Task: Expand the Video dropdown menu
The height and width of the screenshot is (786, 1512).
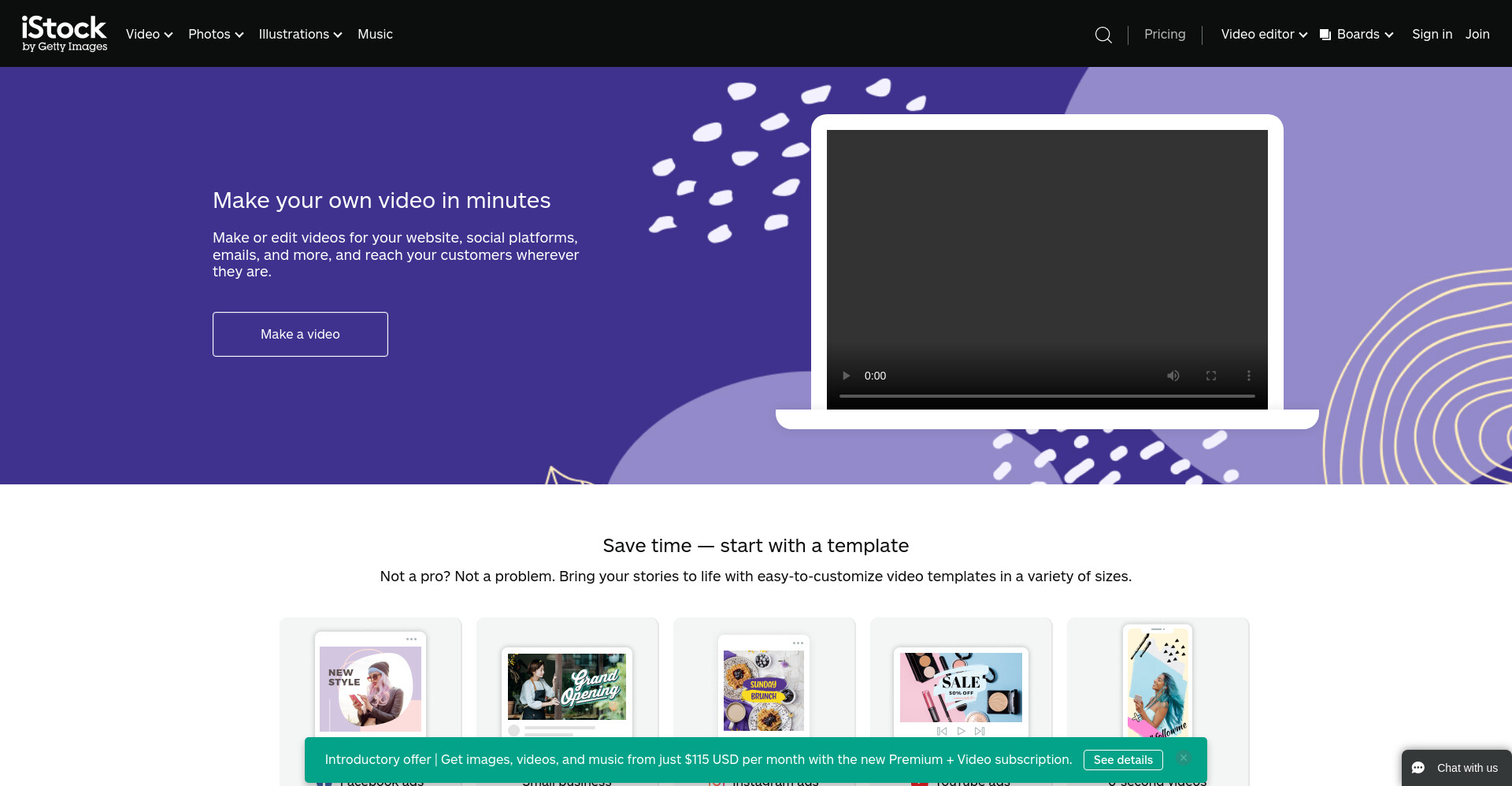Action: click(x=149, y=35)
